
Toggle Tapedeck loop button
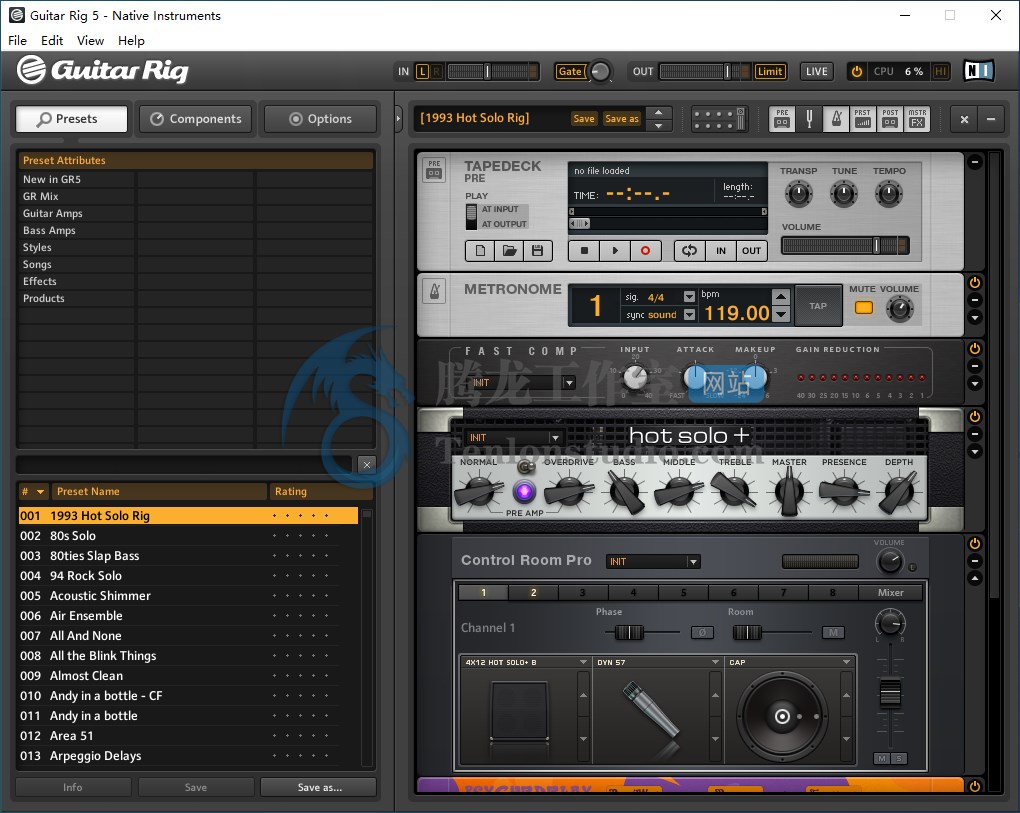click(x=690, y=250)
